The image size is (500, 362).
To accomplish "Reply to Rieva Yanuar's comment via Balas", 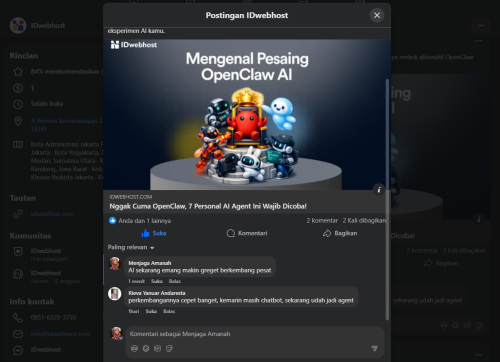I will 169,311.
